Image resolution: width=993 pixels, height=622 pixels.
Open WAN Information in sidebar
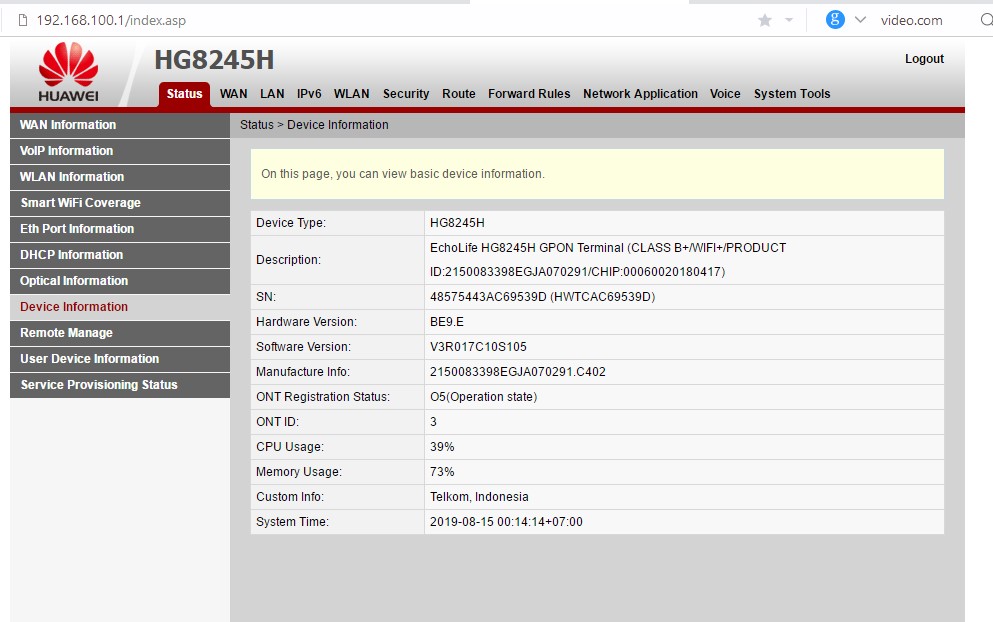[120, 125]
